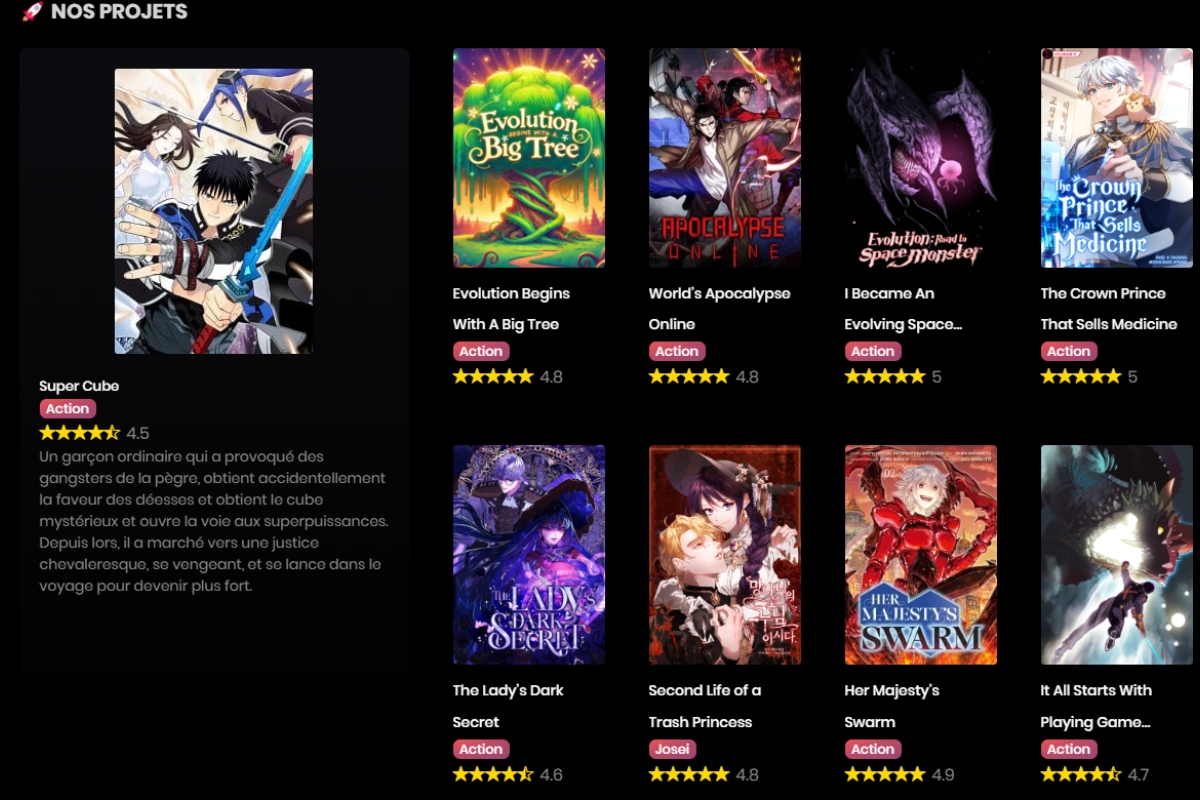Click the Her Majesty's Swarm title text

point(892,705)
